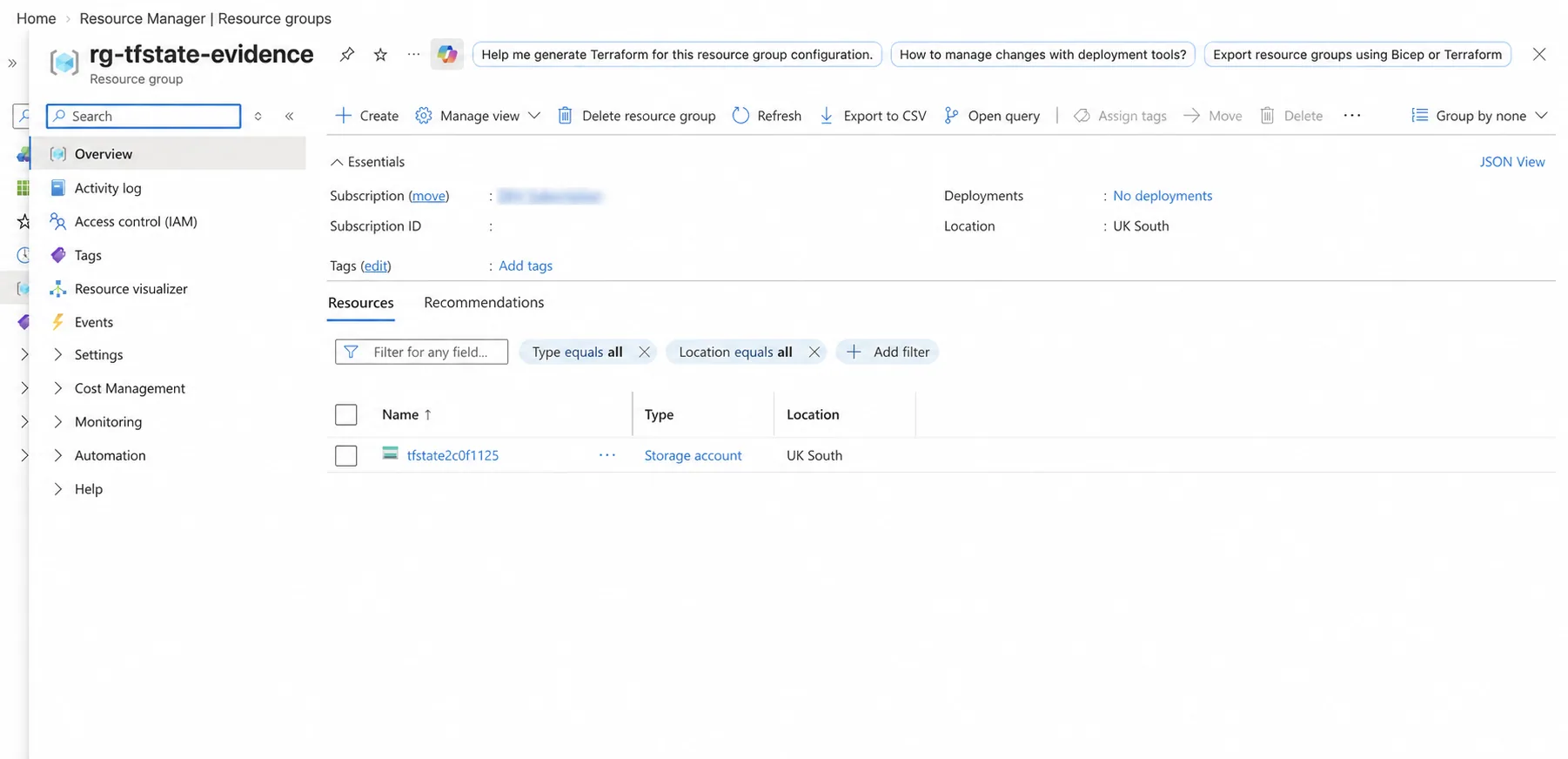The width and height of the screenshot is (1568, 759).
Task: Click Add filter button
Action: coord(888,352)
